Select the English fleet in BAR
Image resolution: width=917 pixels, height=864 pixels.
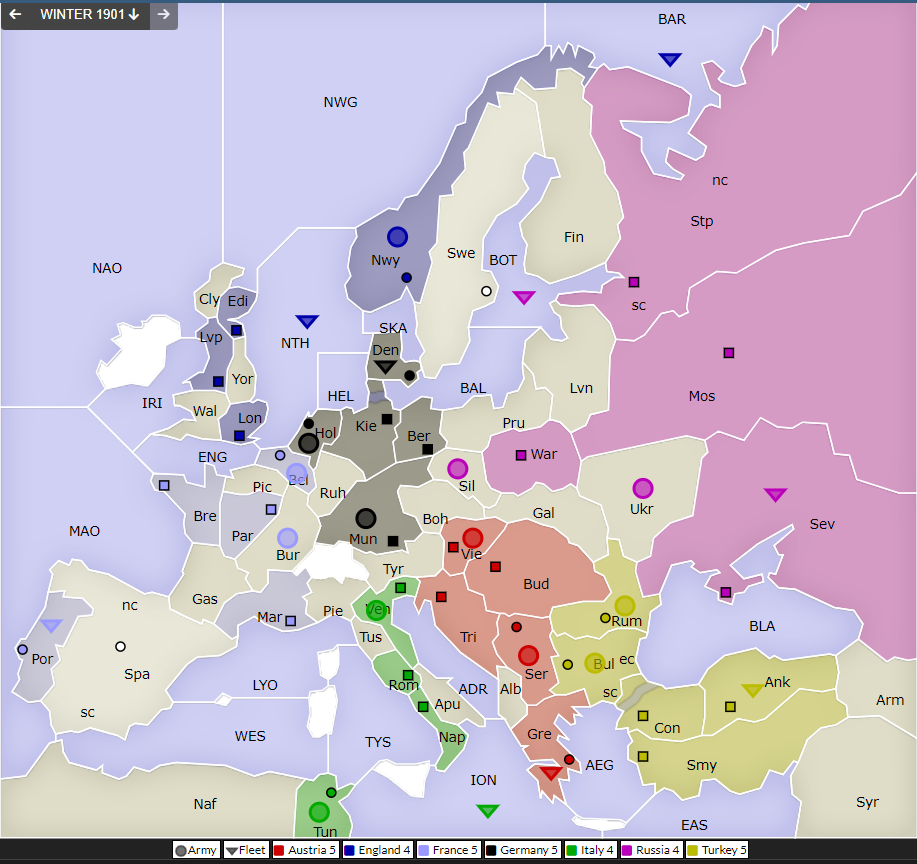pos(670,59)
